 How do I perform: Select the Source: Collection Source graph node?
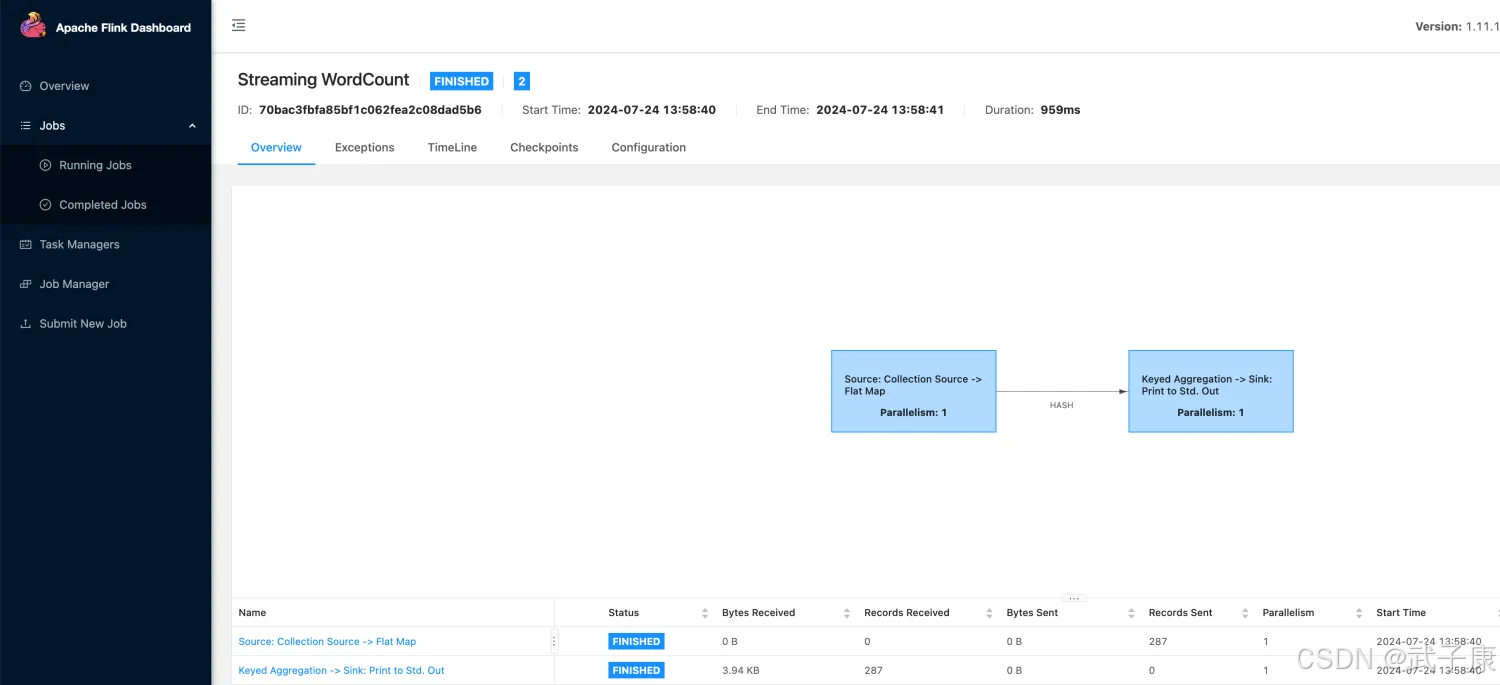click(x=914, y=391)
